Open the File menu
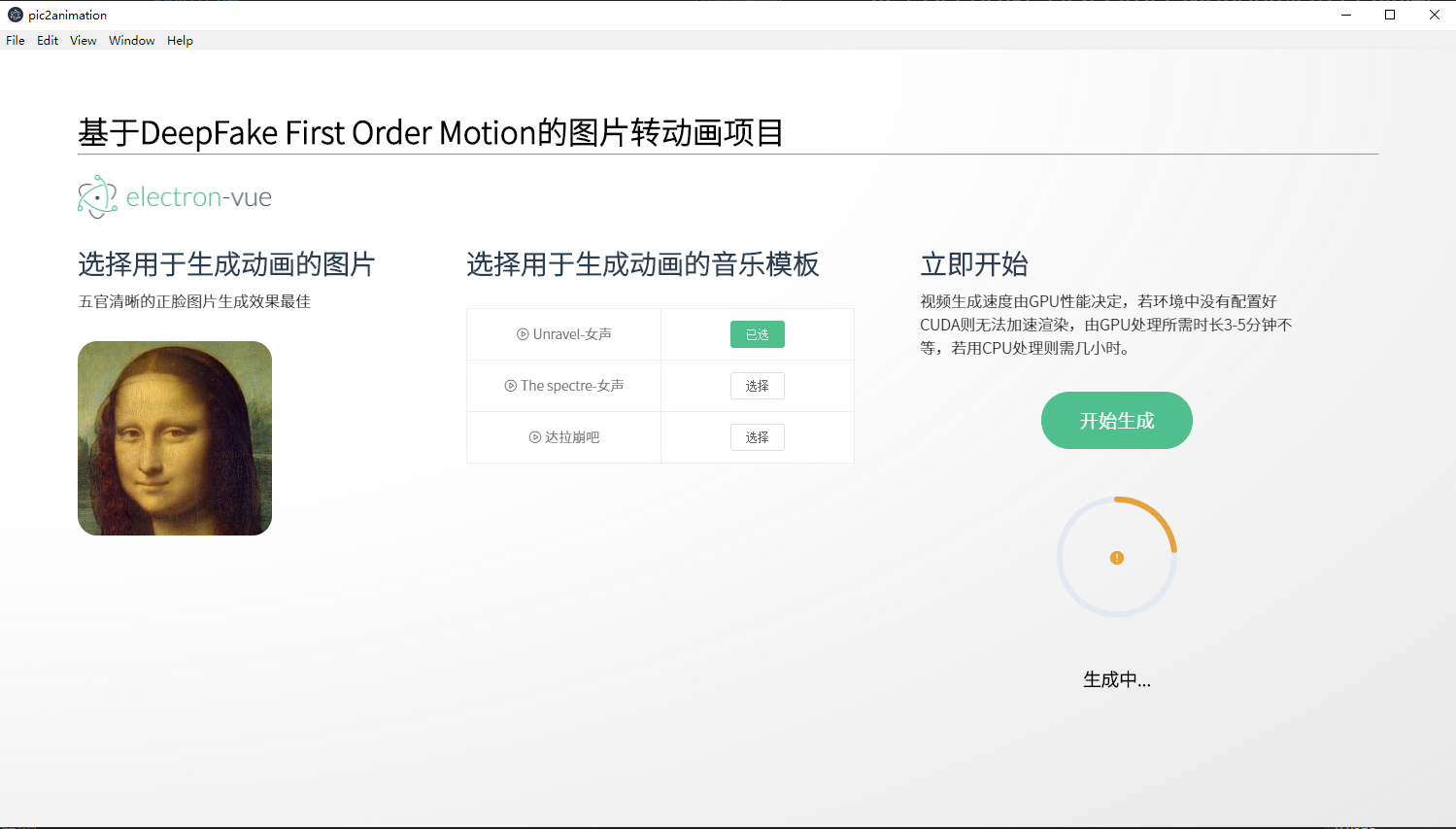Image resolution: width=1456 pixels, height=829 pixels. click(x=16, y=40)
